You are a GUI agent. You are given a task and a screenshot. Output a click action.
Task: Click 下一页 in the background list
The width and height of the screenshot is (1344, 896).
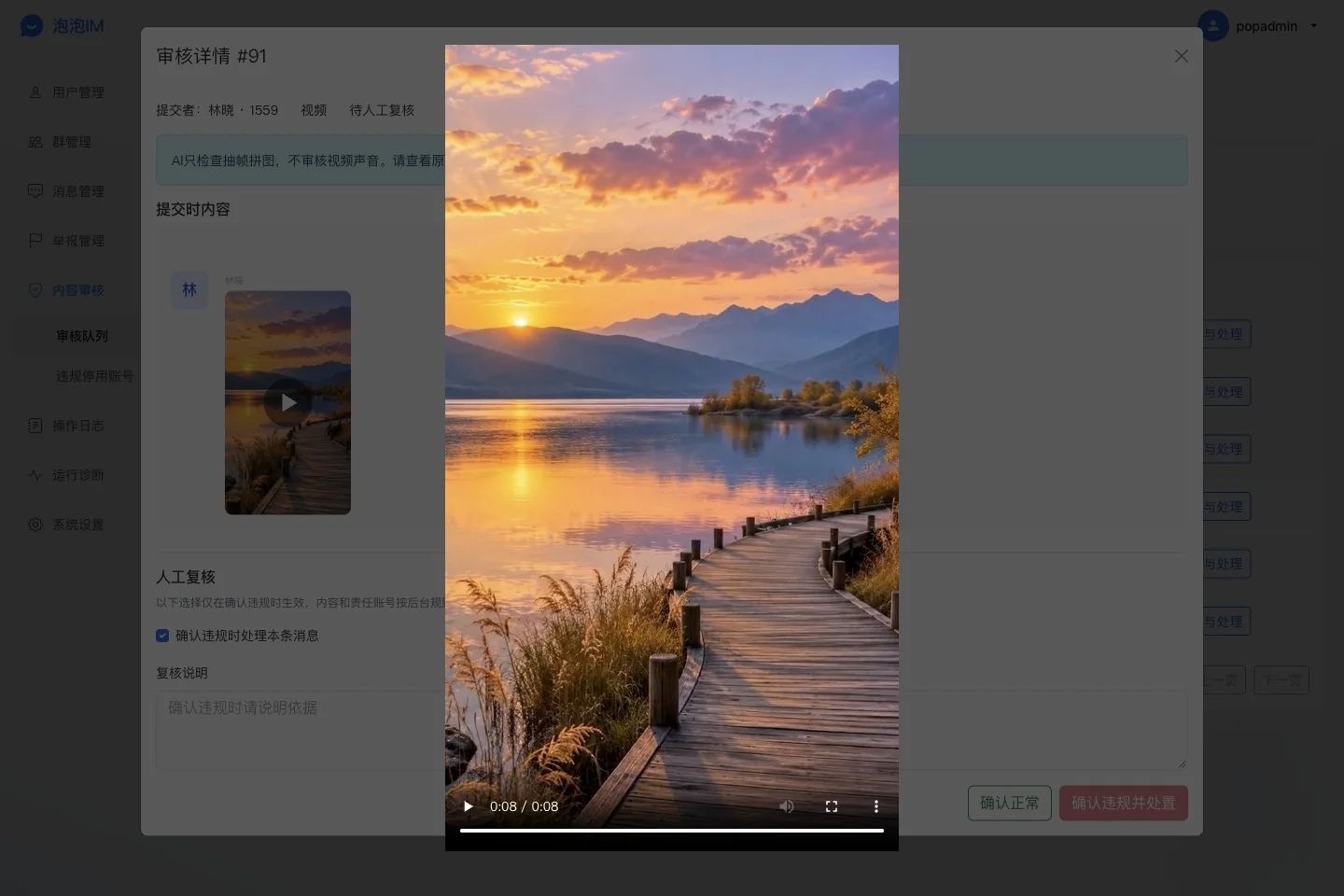[x=1281, y=680]
